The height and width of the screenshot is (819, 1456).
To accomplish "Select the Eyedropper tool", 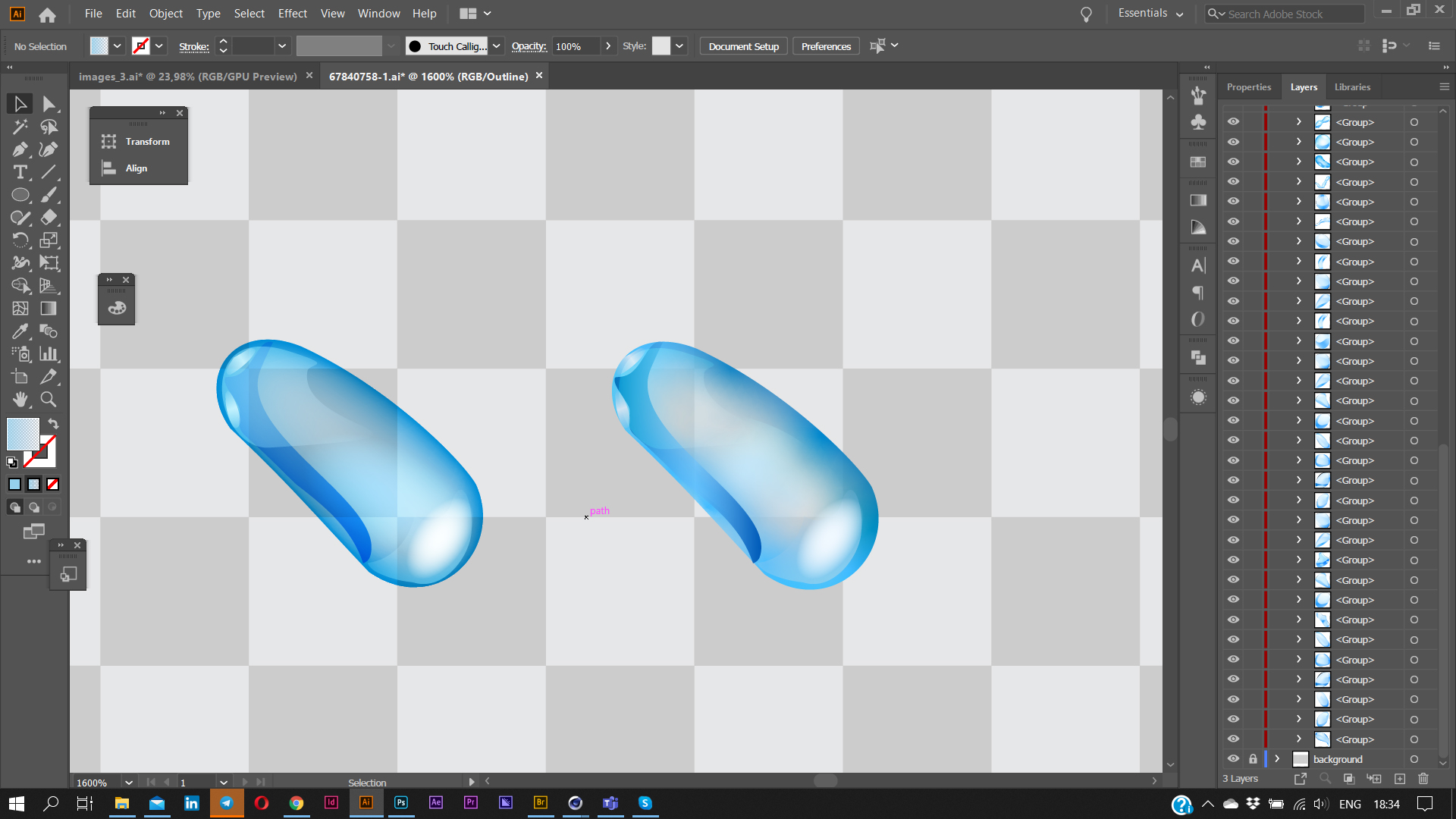I will tap(19, 331).
